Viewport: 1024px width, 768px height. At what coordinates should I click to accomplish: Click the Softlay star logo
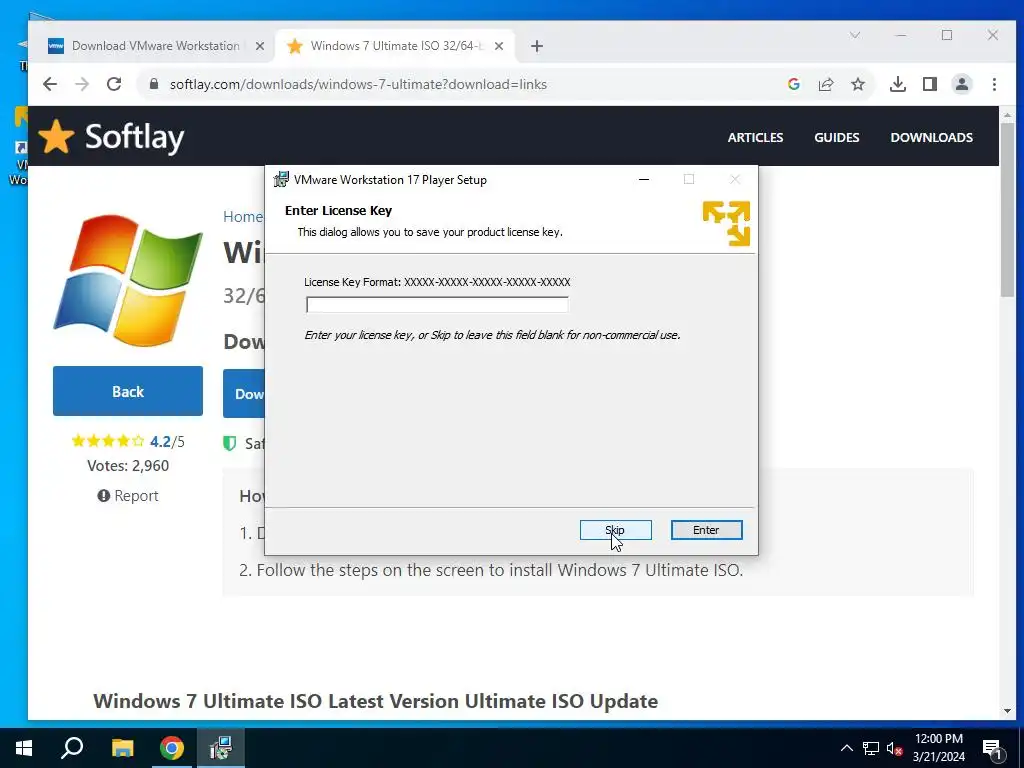(56, 136)
